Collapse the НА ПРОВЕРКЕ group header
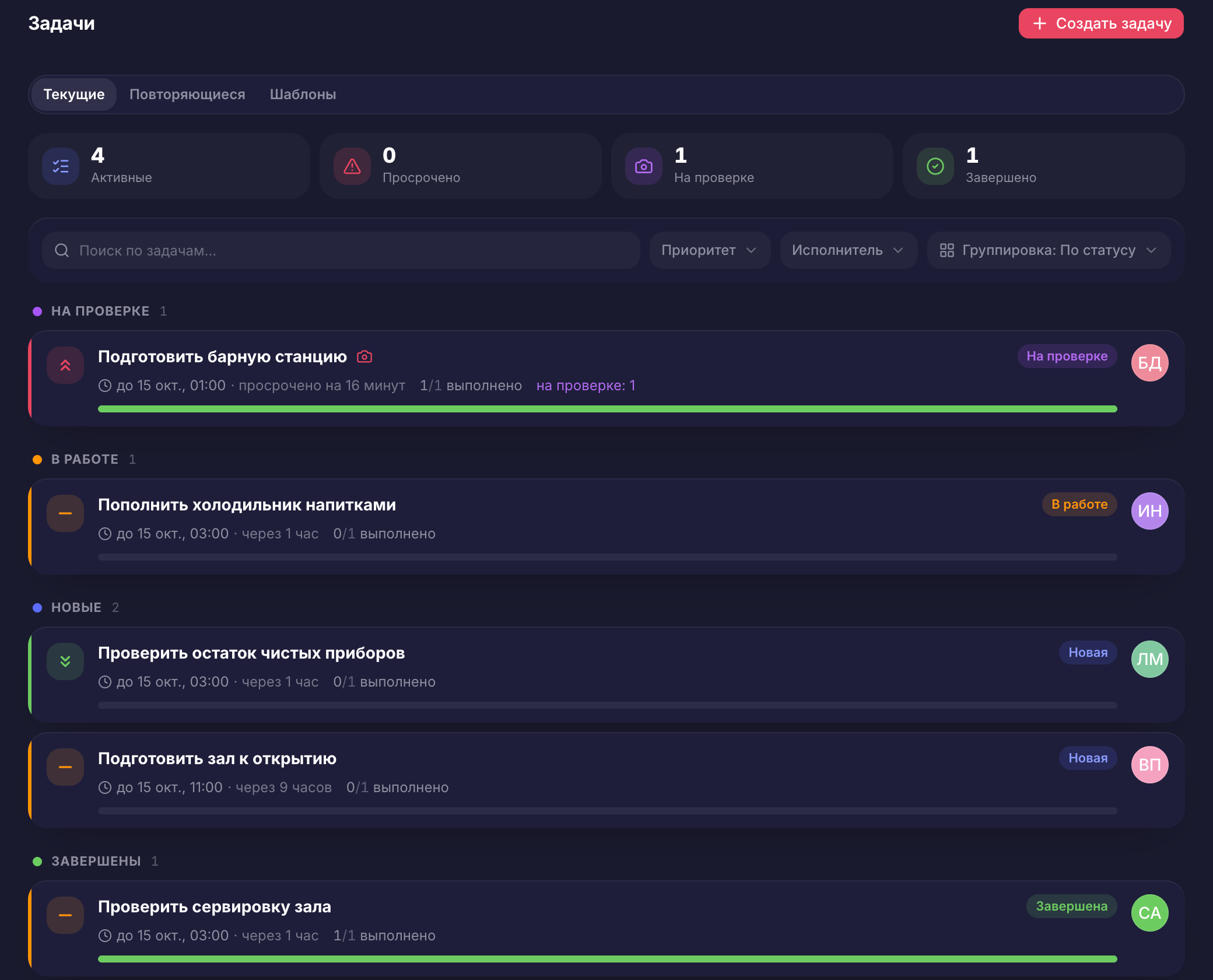 (x=100, y=311)
